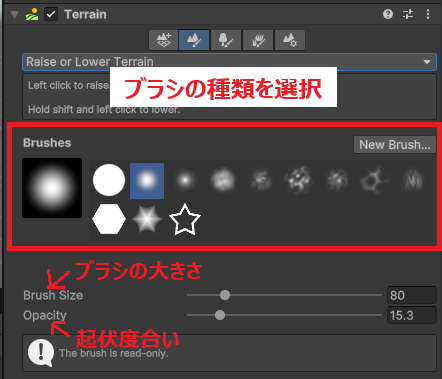Open the Terrain component presets icon
The width and height of the screenshot is (442, 379).
(408, 14)
